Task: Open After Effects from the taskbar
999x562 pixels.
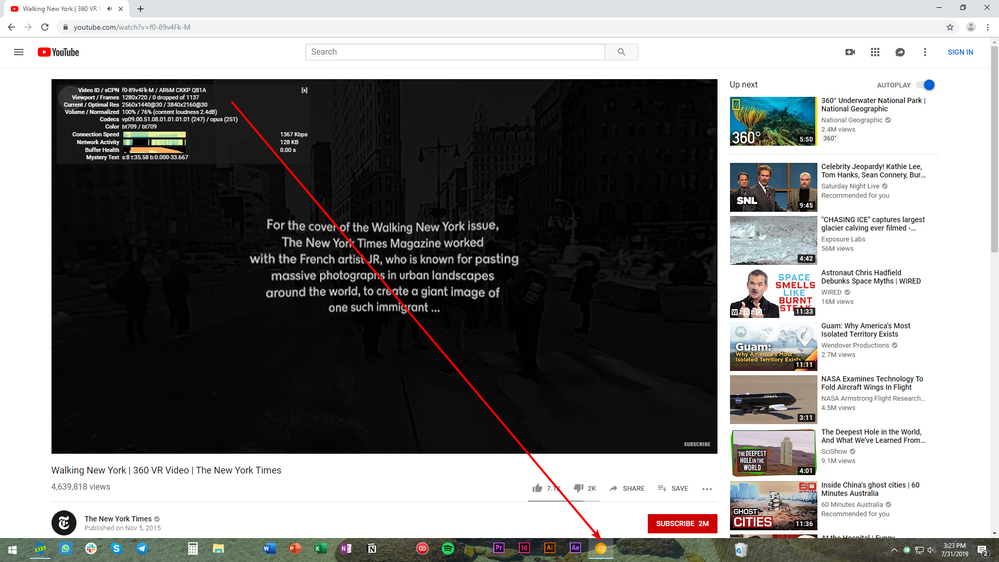Action: 575,549
